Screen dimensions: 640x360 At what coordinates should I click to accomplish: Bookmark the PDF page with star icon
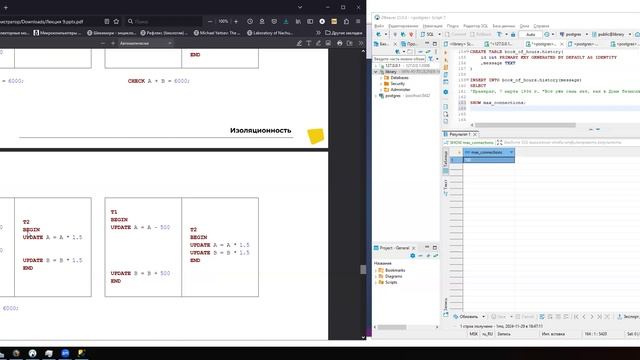pyautogui.click(x=116, y=21)
